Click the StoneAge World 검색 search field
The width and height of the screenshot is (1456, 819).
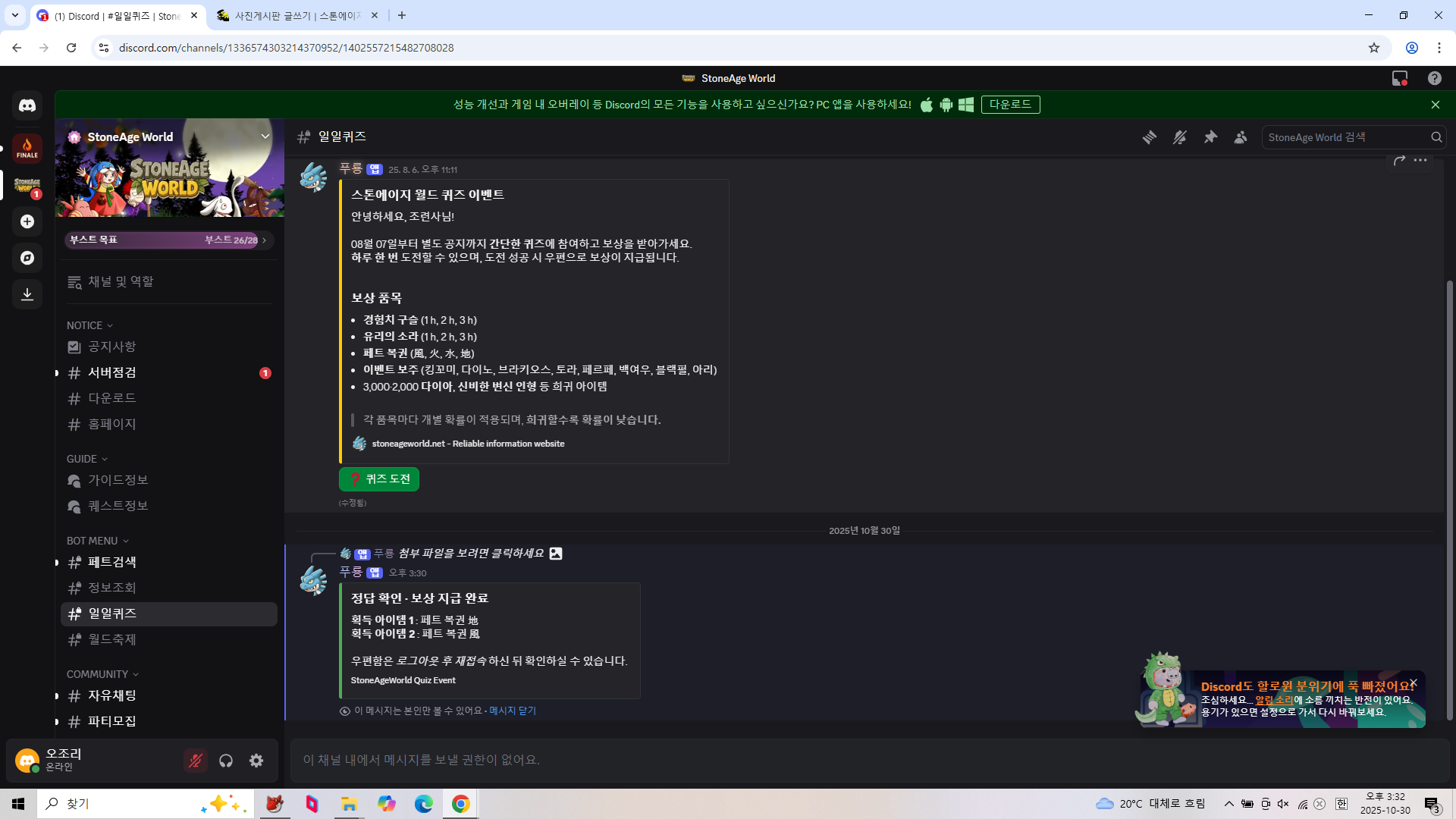(1345, 137)
